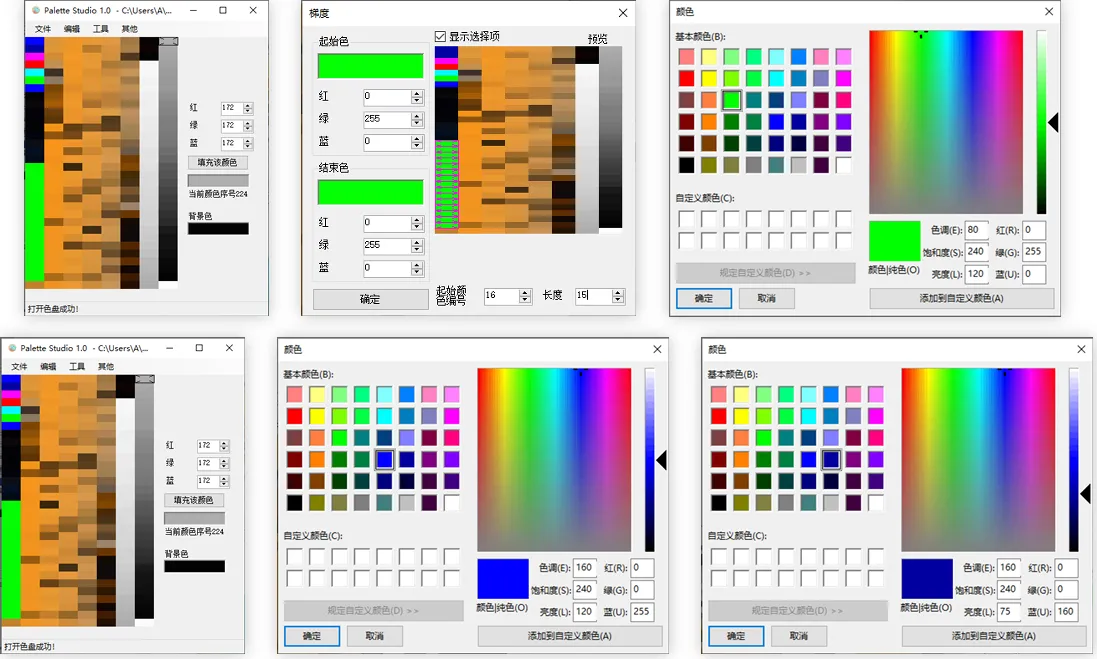
Task: Click 取消 in the color dialog showing blue 255
Action: click(x=374, y=636)
